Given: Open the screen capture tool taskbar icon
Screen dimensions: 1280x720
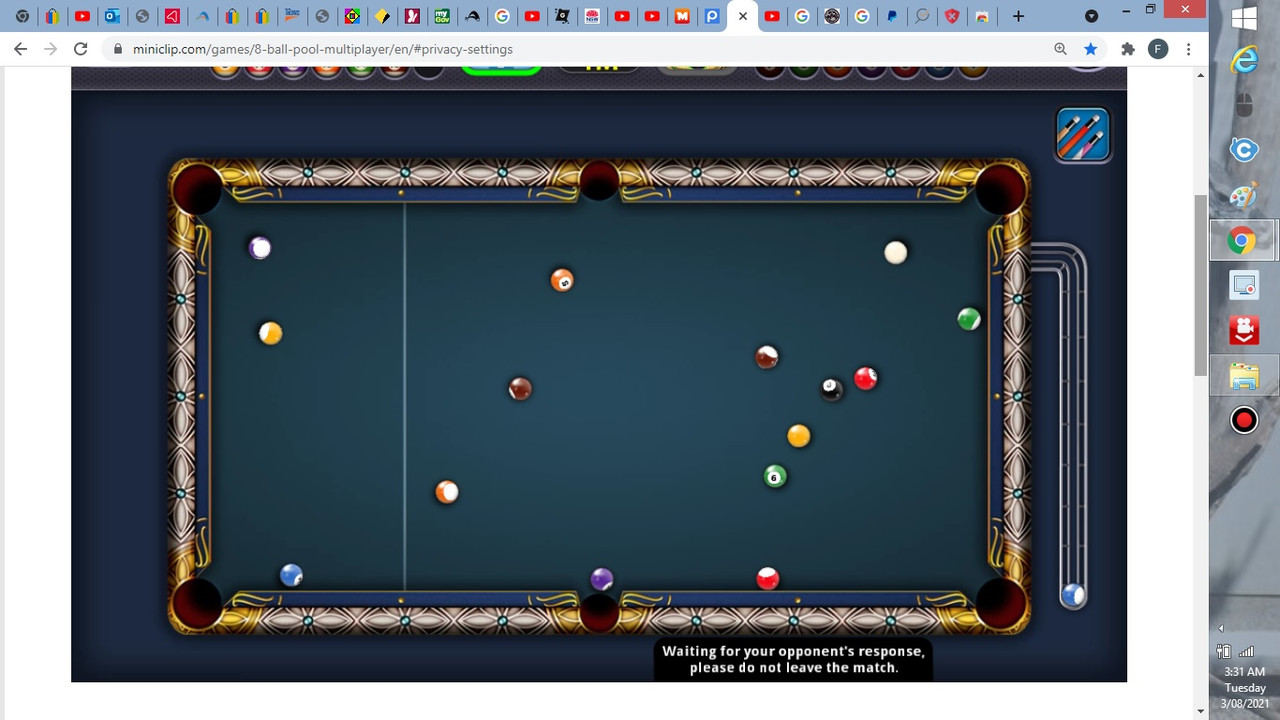Looking at the screenshot, I should [x=1244, y=286].
